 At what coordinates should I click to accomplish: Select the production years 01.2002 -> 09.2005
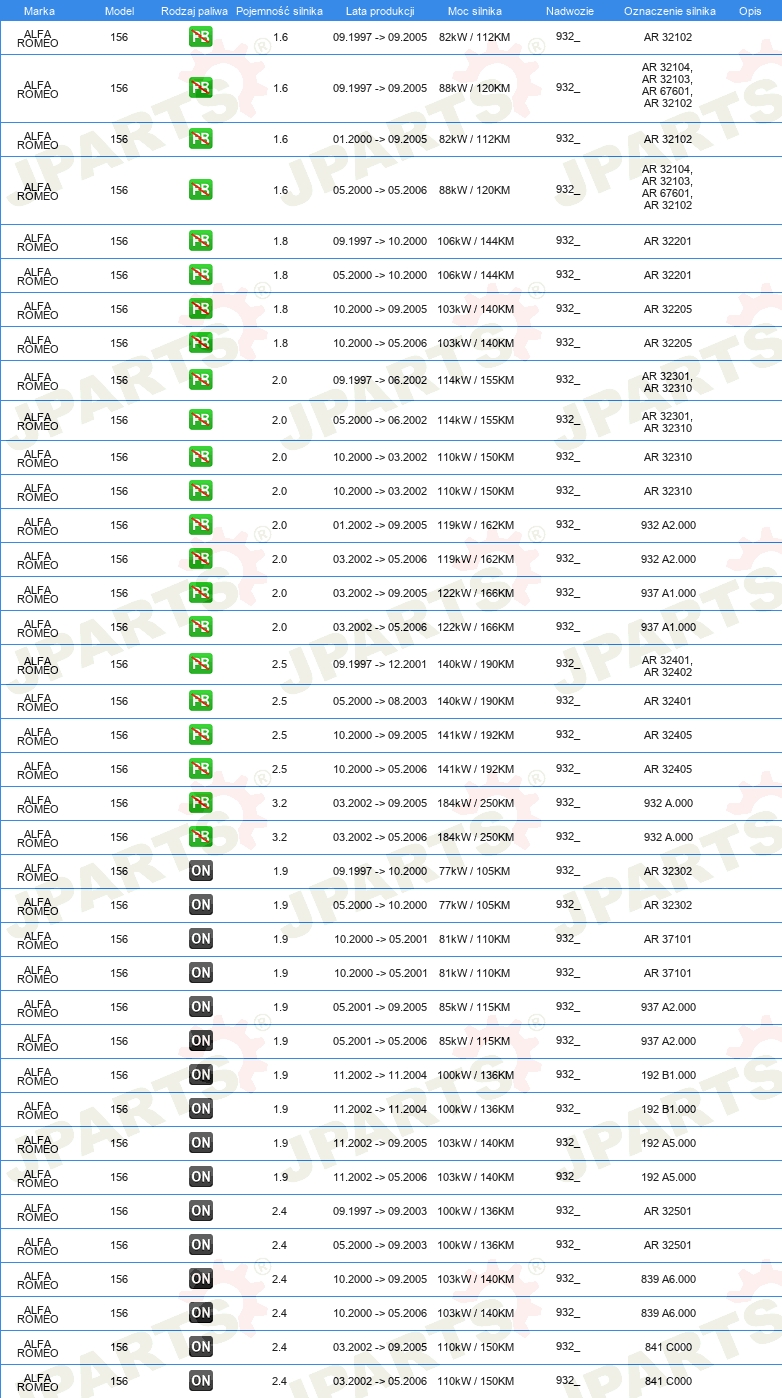[x=380, y=525]
